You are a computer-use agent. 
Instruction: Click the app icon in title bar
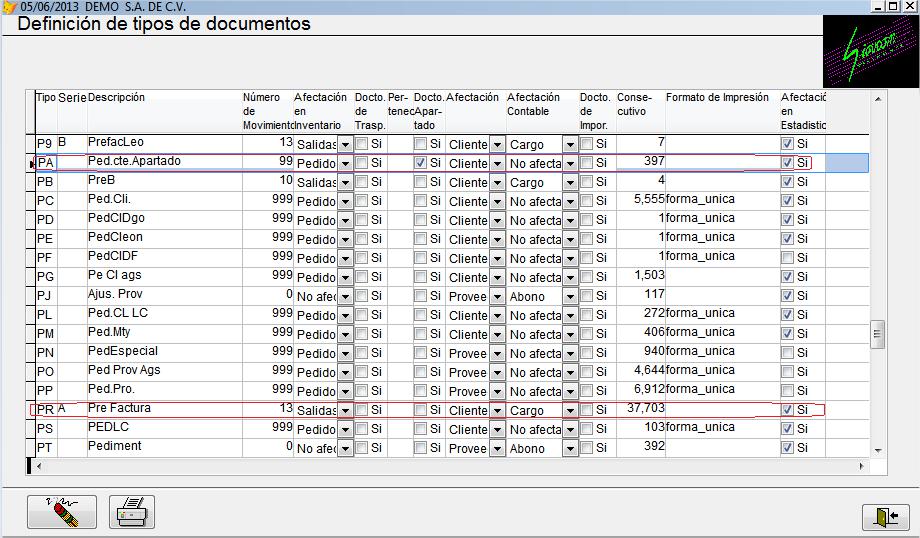coord(9,6)
